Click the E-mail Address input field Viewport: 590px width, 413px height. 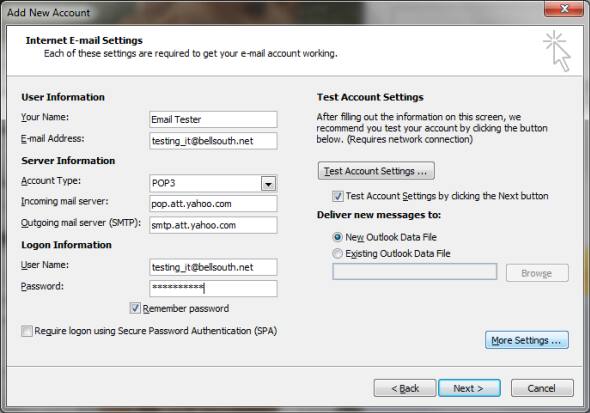coord(213,141)
